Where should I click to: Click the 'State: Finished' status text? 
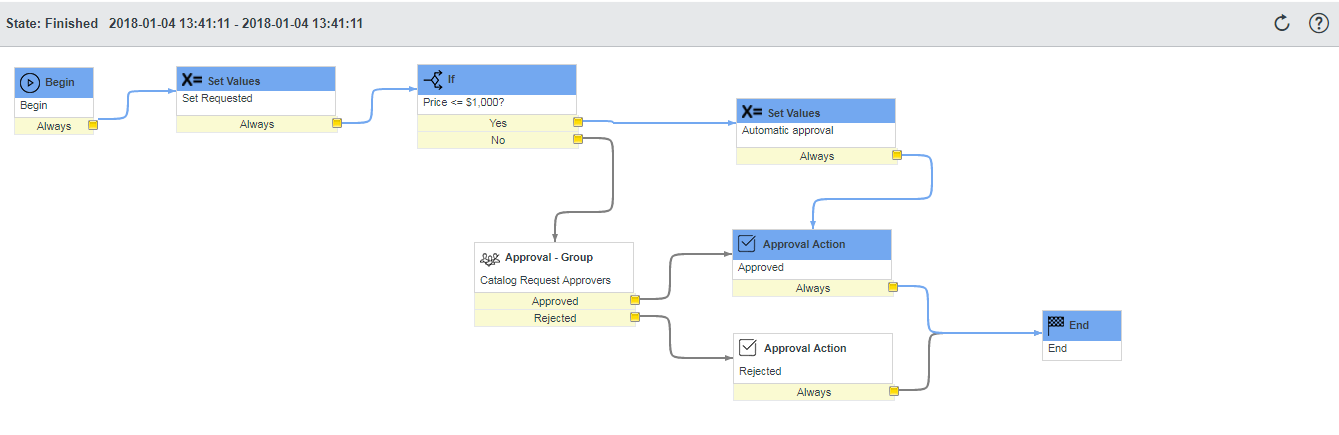[52, 23]
